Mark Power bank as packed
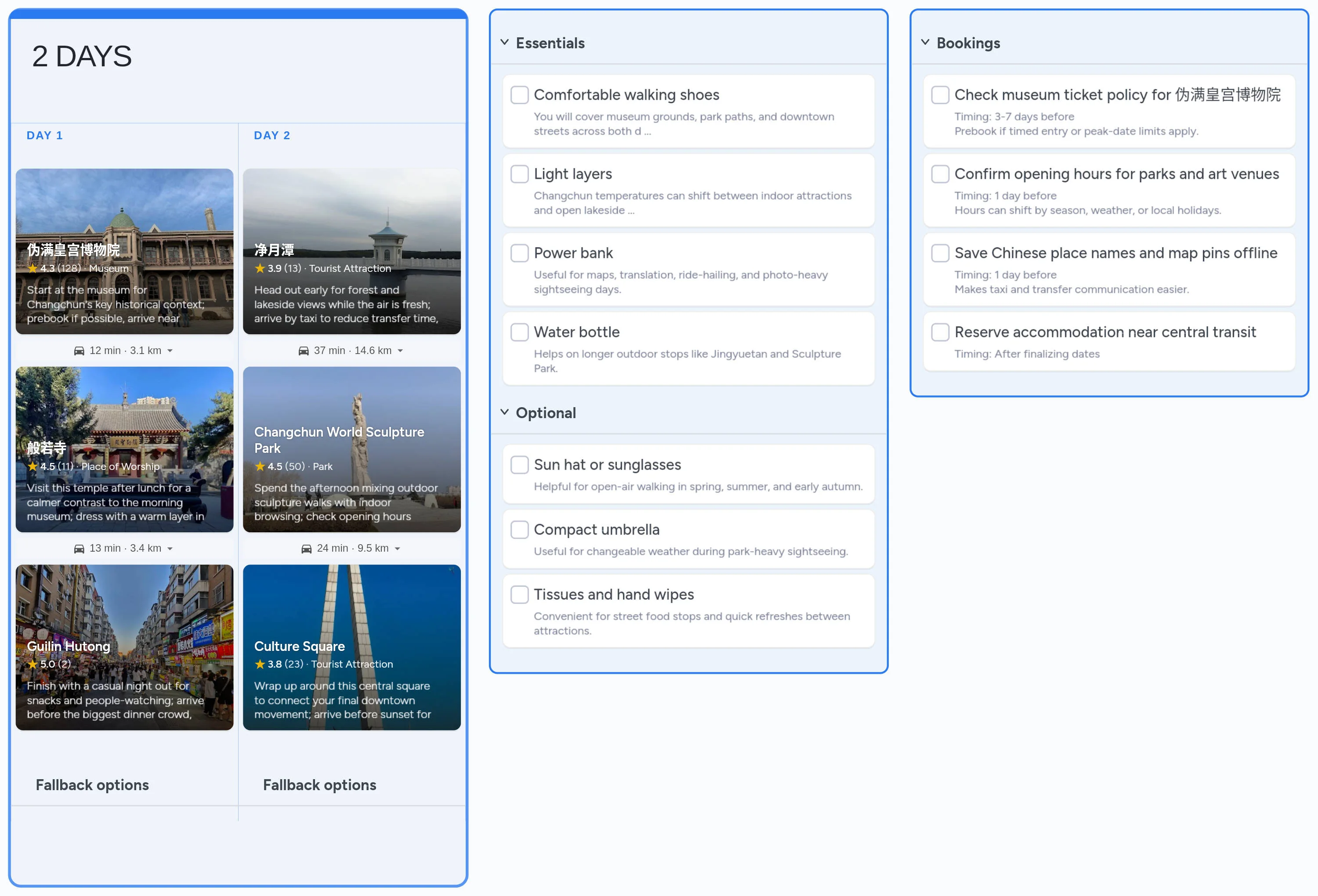This screenshot has width=1318, height=896. [x=519, y=253]
